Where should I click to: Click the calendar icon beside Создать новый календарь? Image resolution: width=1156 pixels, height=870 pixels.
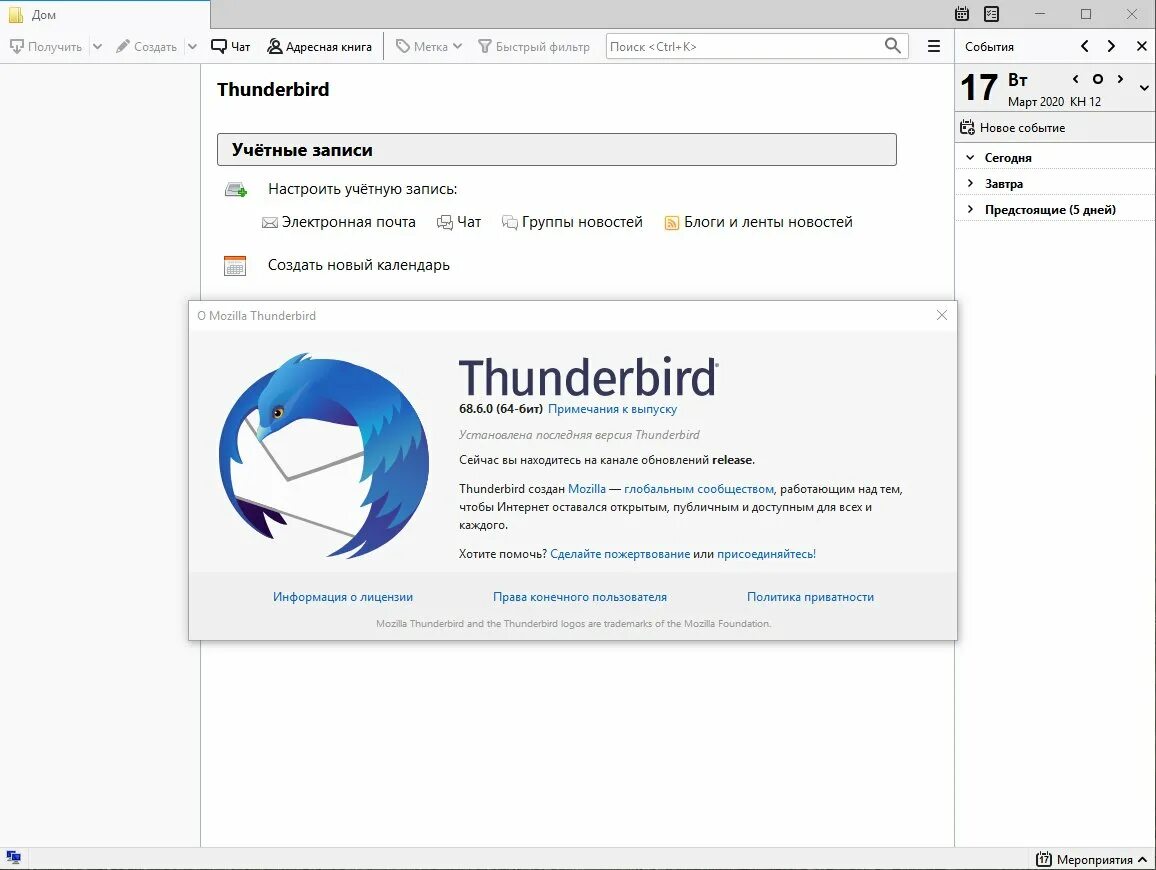tap(234, 265)
